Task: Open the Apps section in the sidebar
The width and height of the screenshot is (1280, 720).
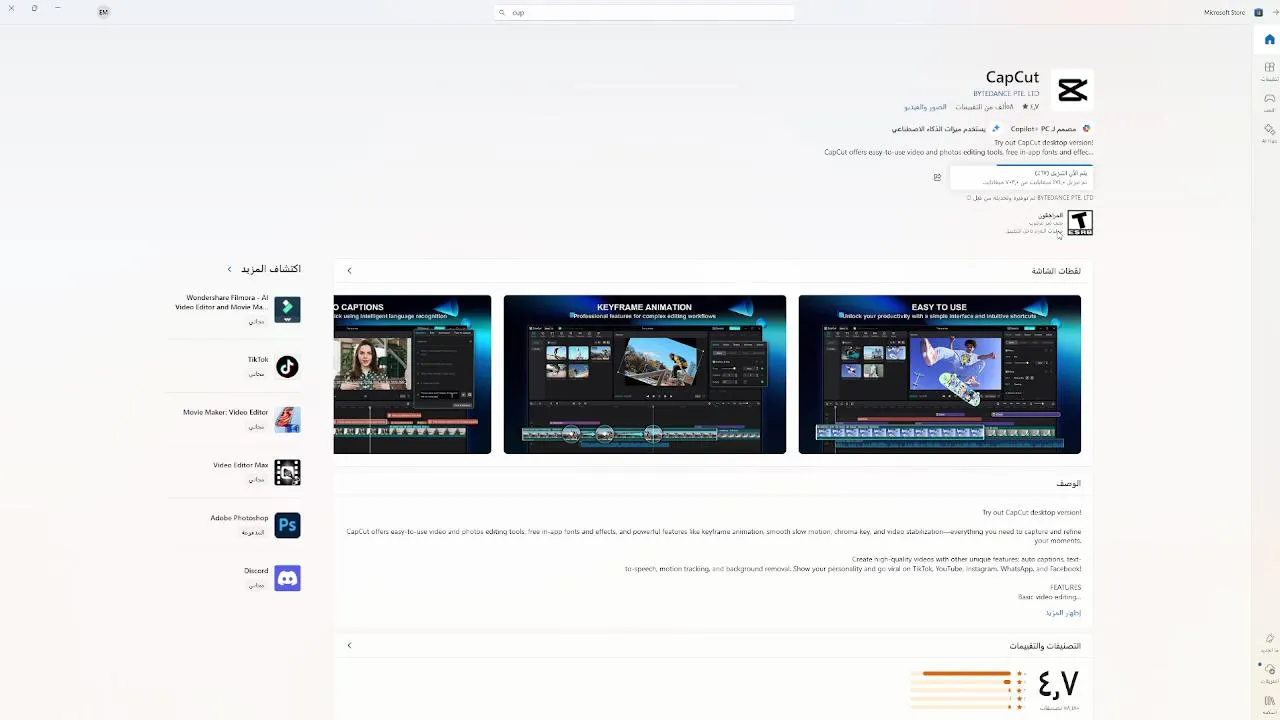Action: pyautogui.click(x=1269, y=71)
